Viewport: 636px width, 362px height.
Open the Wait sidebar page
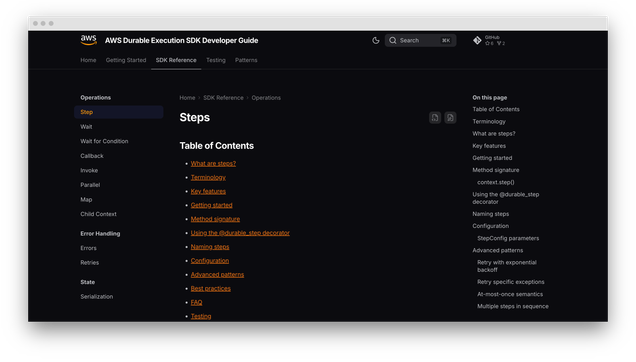pos(86,127)
